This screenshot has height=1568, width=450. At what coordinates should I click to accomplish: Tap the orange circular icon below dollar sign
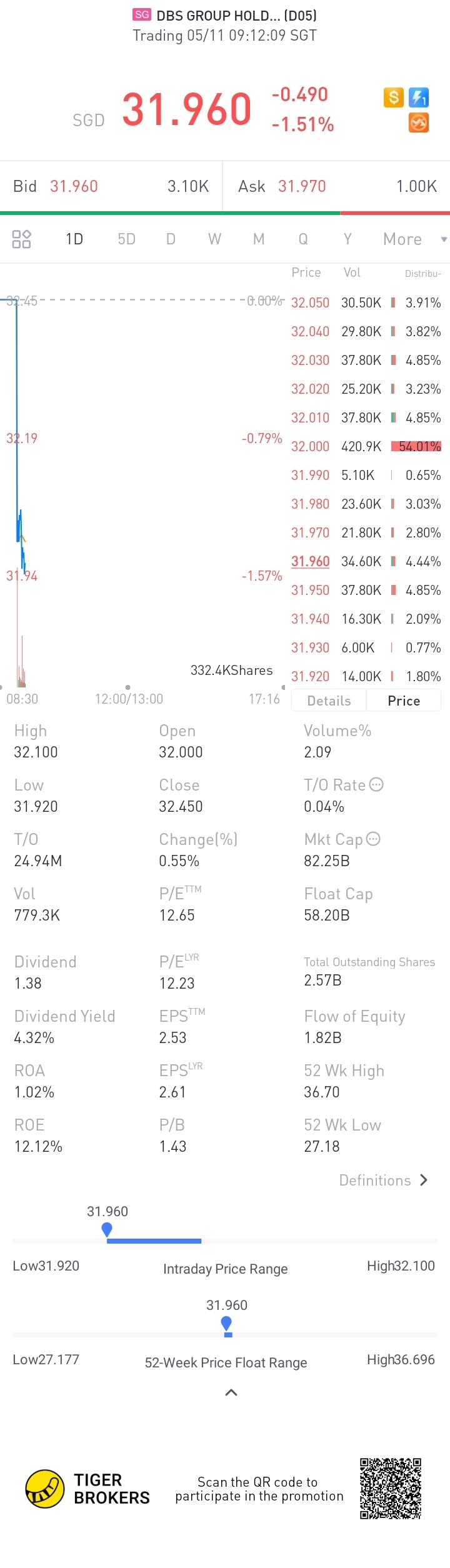pos(419,123)
